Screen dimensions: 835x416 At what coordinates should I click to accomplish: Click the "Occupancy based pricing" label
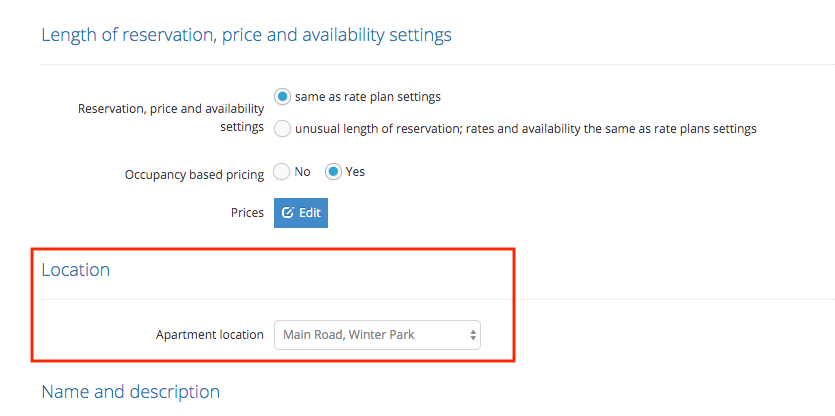click(x=194, y=175)
